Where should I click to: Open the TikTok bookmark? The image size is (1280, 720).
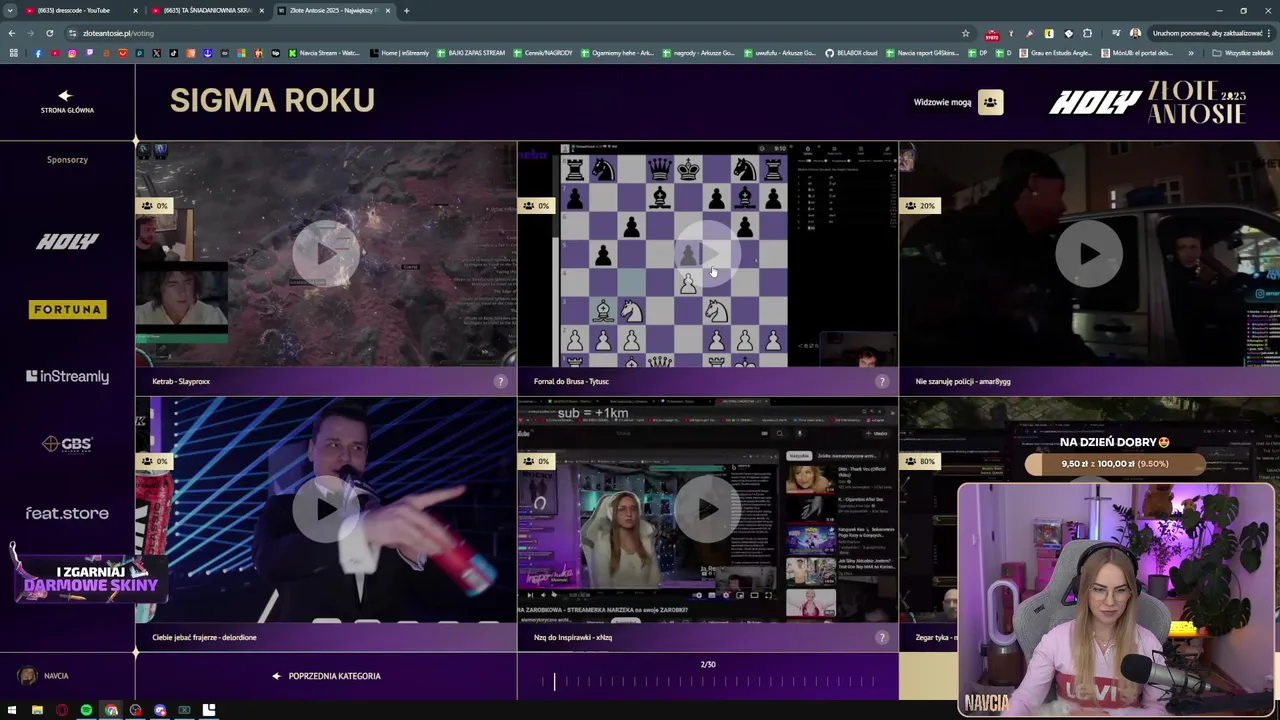(173, 53)
